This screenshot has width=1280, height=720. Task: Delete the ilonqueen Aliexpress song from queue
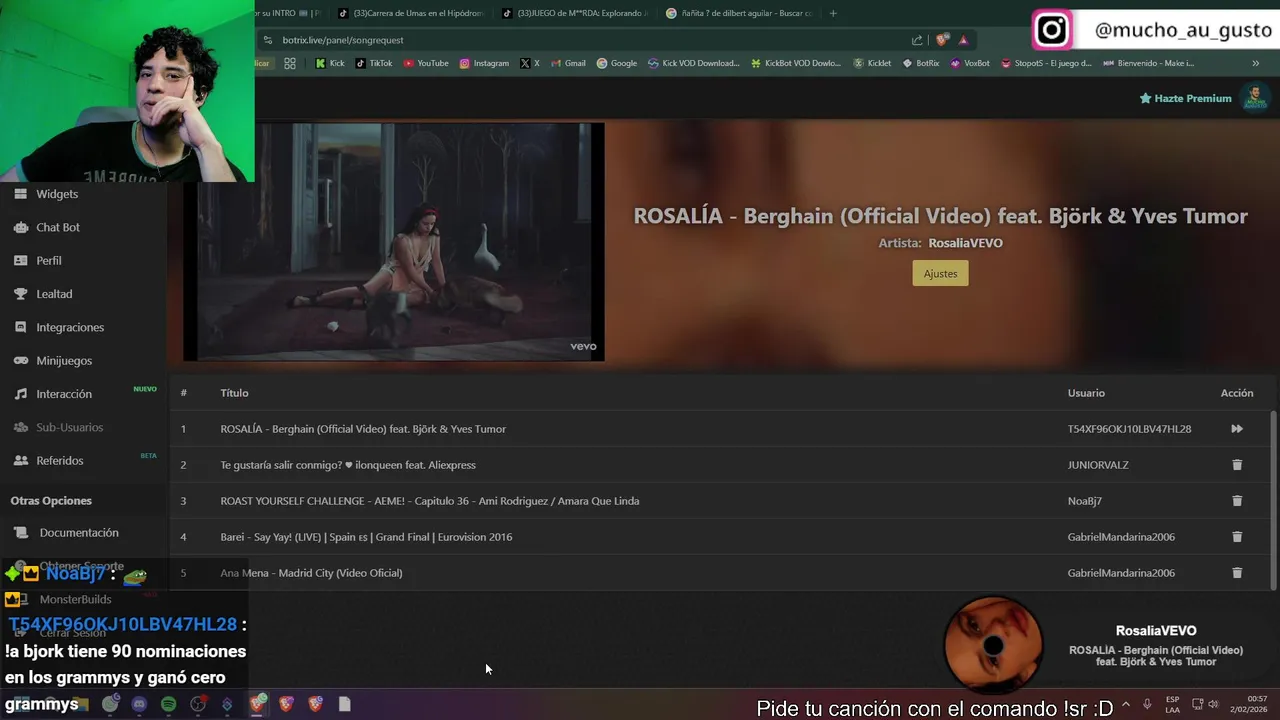click(1236, 465)
